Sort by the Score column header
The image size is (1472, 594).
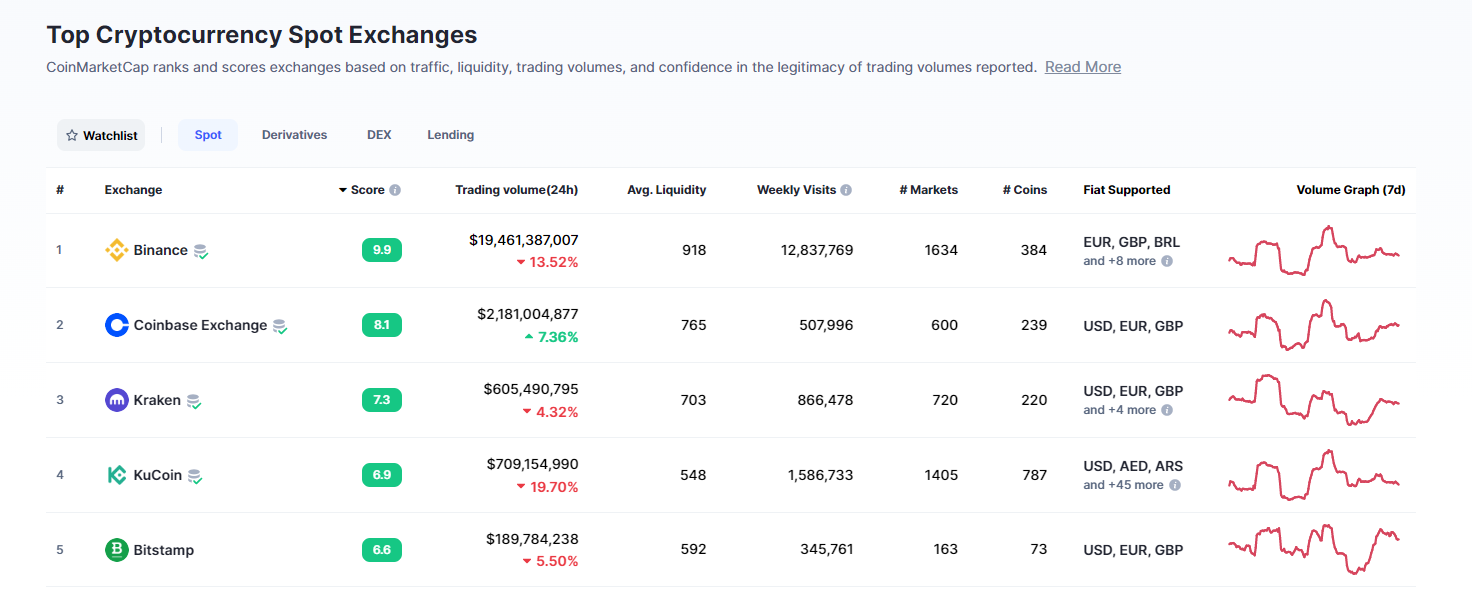368,190
